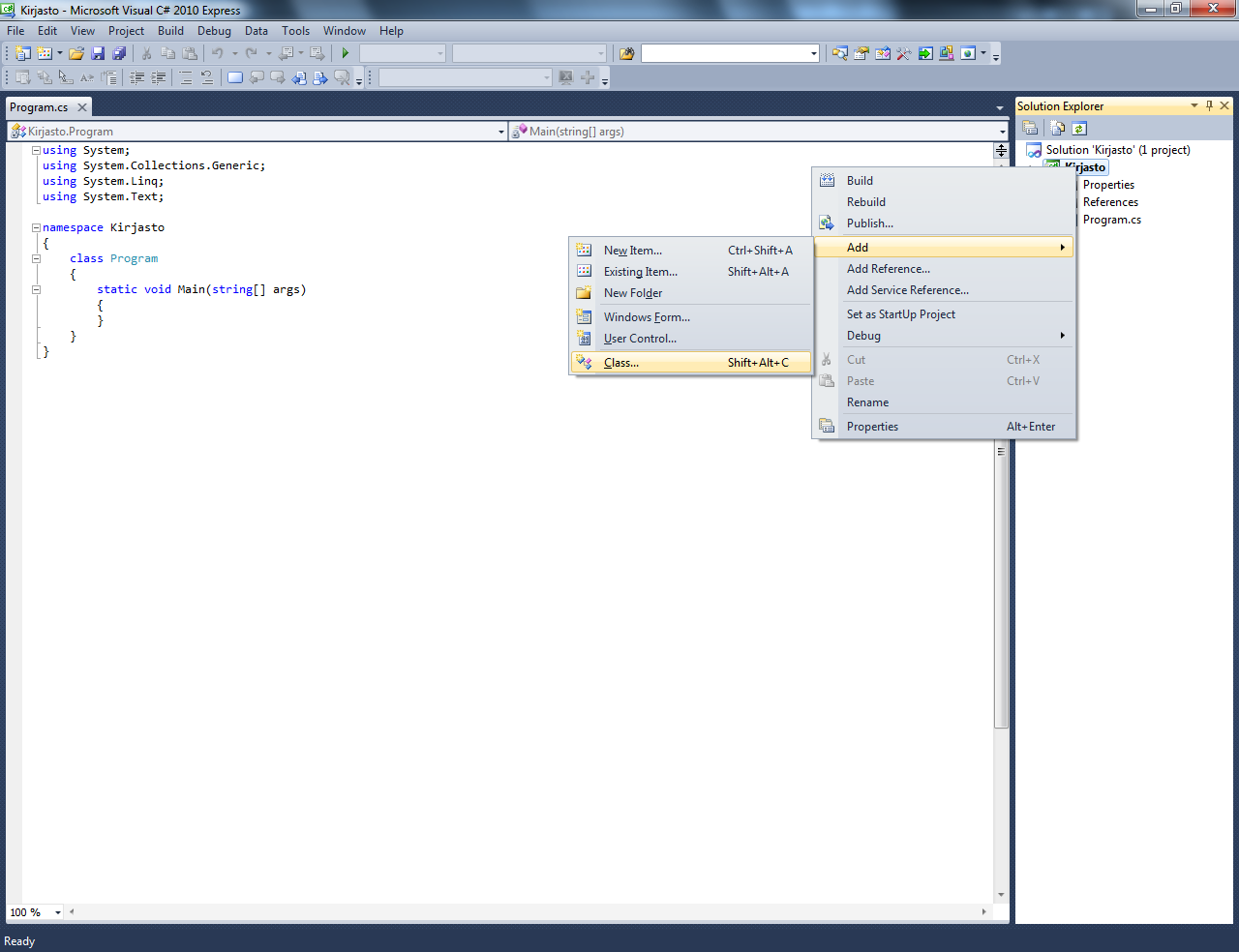Click the Decrease Indent toolbar icon

(x=136, y=77)
